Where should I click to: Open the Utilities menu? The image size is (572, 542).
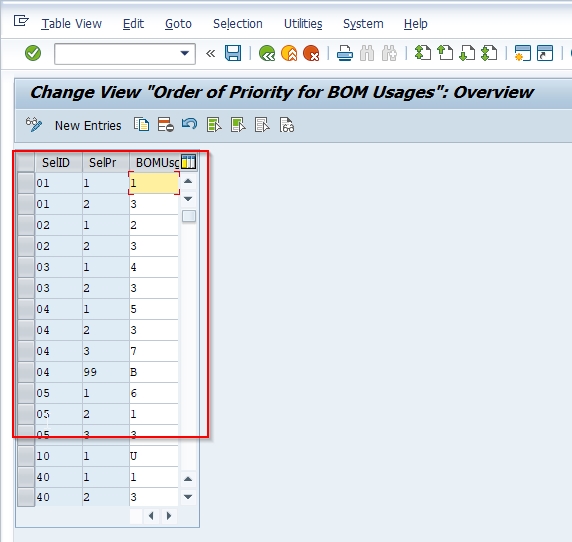(303, 24)
